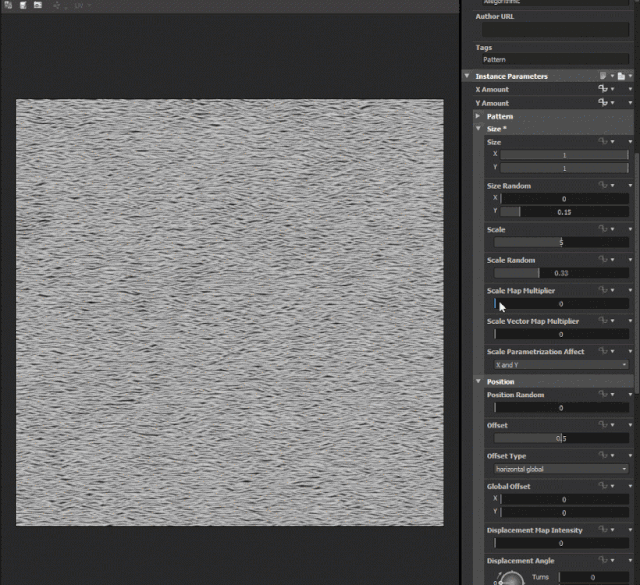Open the dimmed UV dropdown in view toolbar
Screen dimensions: 640x585
[82, 5]
